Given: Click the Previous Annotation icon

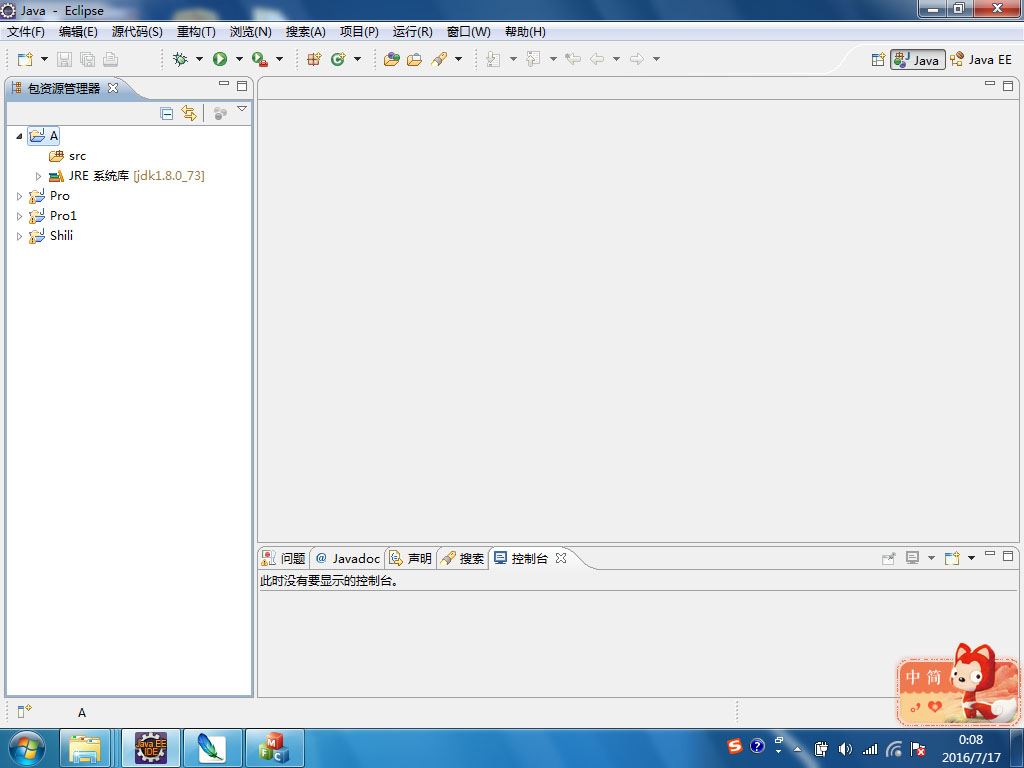Looking at the screenshot, I should pos(534,59).
